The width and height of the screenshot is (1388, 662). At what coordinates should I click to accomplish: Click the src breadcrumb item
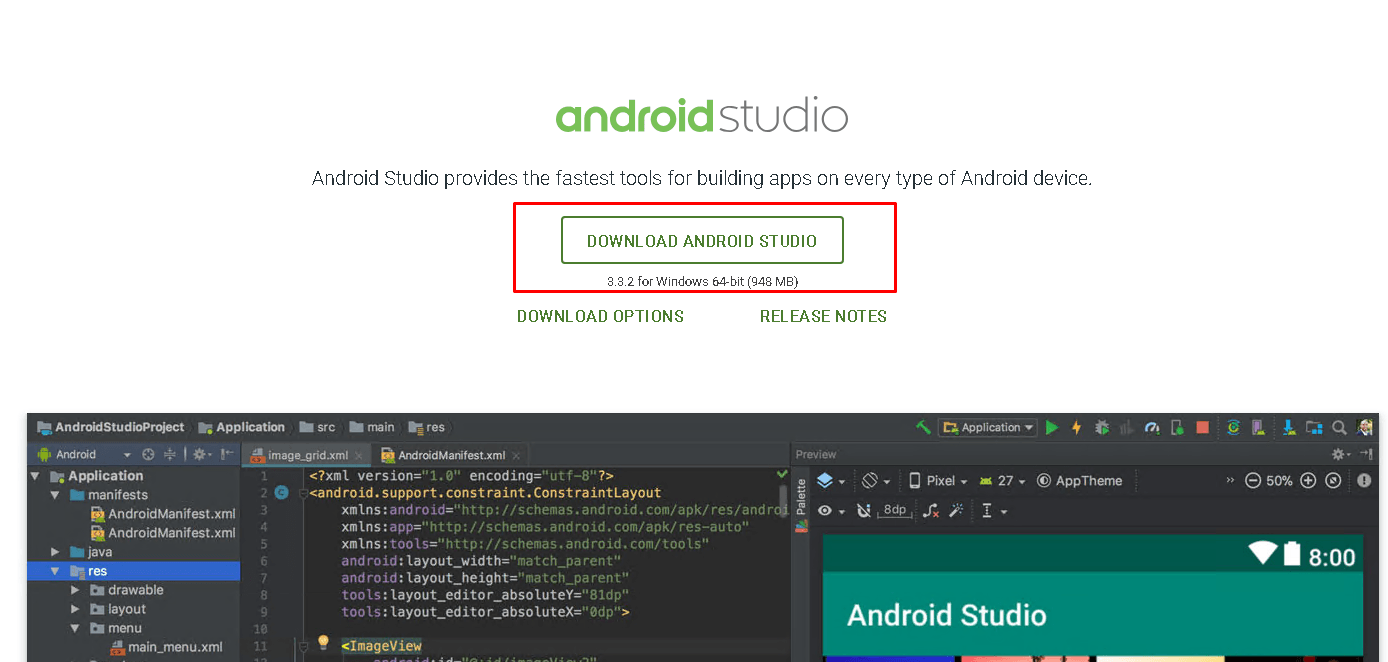click(317, 427)
